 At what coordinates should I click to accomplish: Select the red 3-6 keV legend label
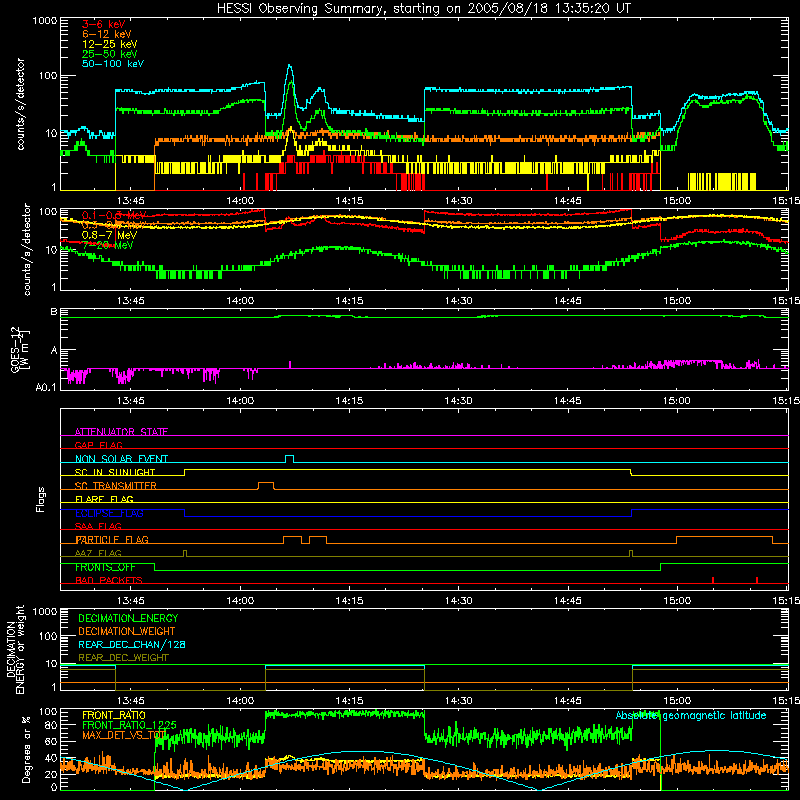coord(103,24)
